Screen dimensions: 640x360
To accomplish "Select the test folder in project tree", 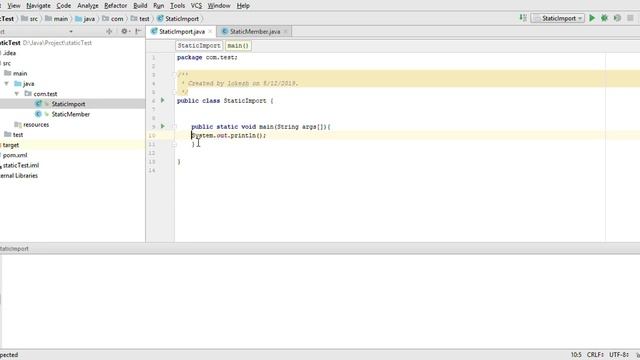I will tap(18, 135).
